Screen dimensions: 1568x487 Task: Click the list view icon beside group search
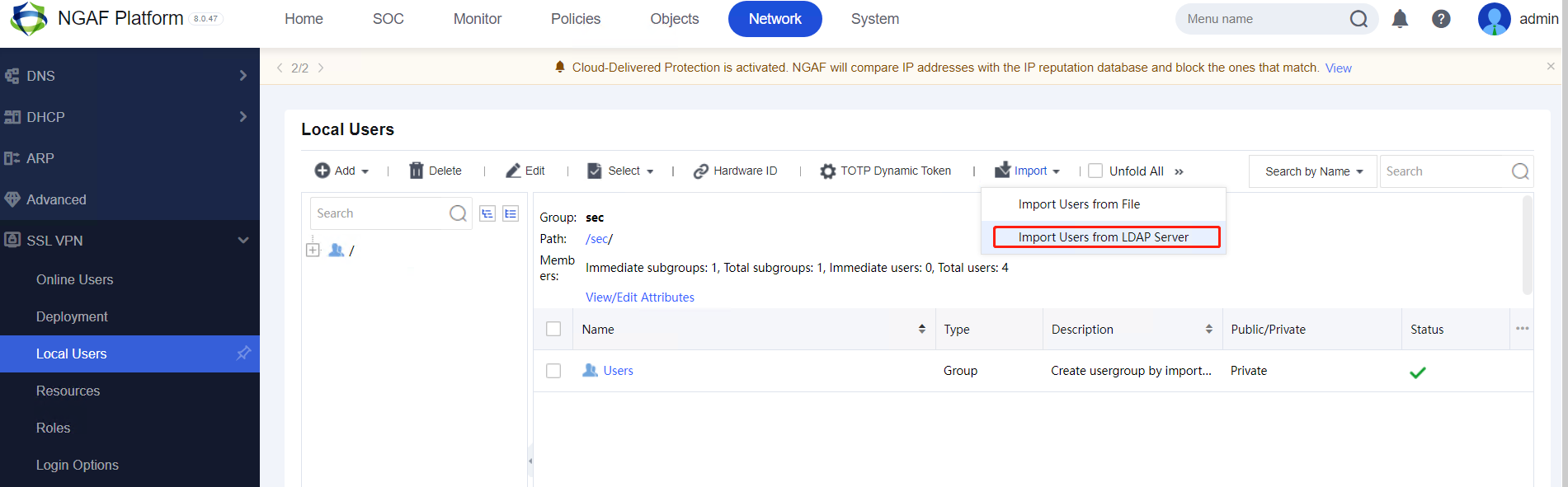(x=511, y=213)
